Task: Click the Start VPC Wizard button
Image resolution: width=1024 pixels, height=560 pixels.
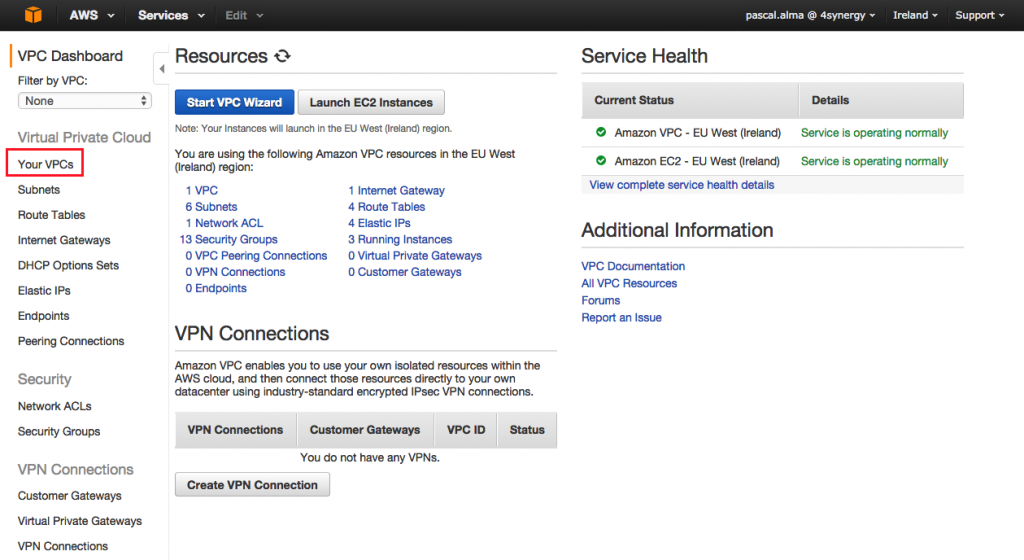Action: click(x=234, y=102)
